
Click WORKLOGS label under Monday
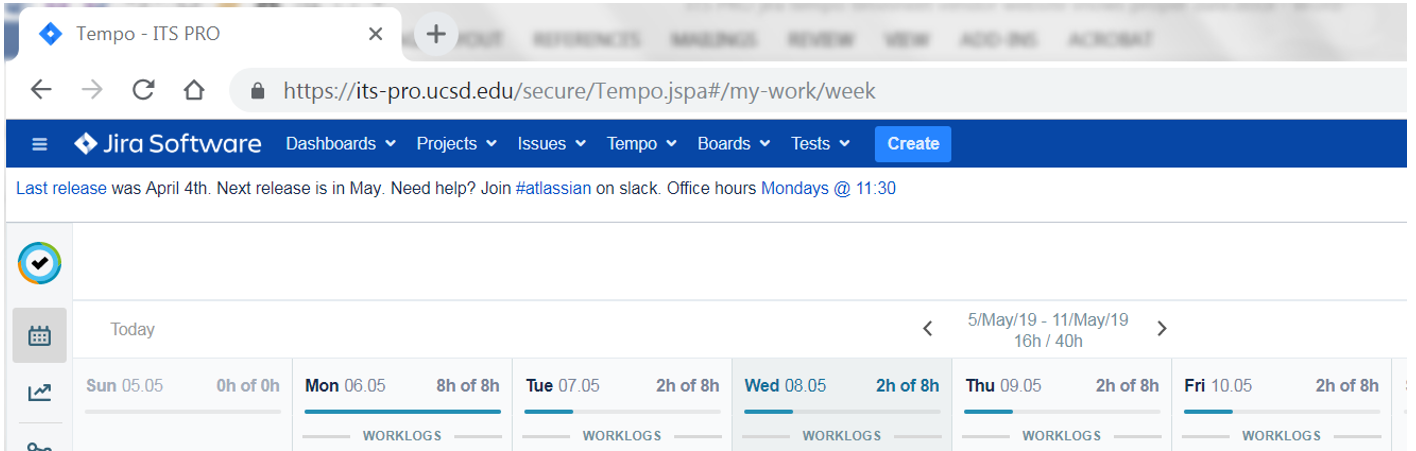tap(402, 436)
